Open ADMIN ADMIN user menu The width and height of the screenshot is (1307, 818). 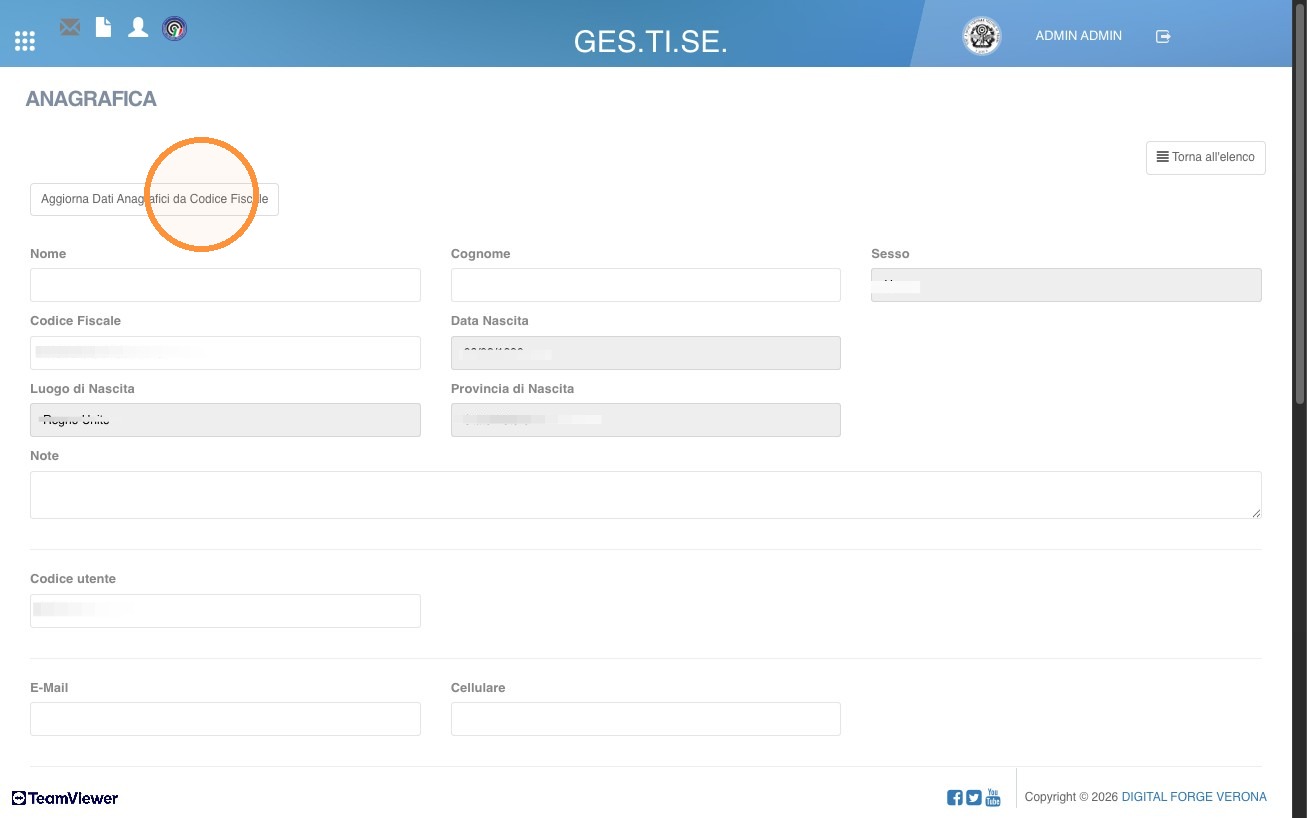click(1078, 36)
